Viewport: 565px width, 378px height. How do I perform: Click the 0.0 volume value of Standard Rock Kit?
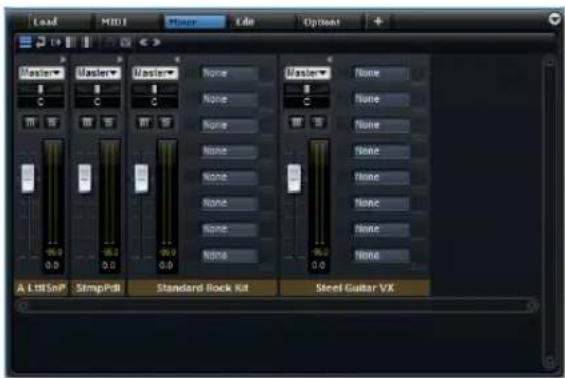[x=166, y=266]
